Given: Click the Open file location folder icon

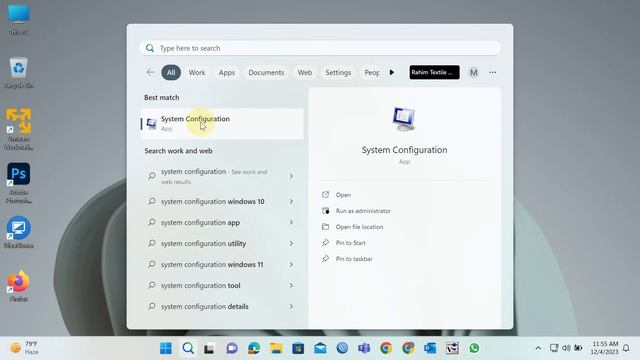Looking at the screenshot, I should pyautogui.click(x=325, y=227).
